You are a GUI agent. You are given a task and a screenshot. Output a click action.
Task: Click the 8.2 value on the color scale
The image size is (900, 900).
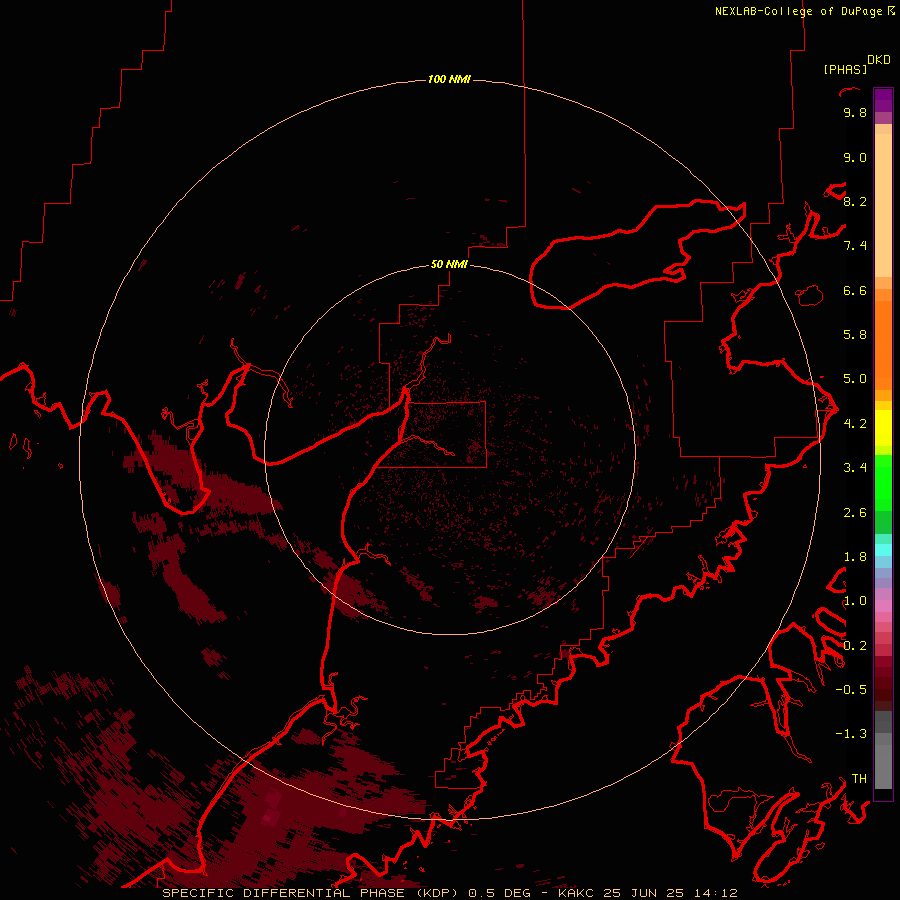(855, 201)
